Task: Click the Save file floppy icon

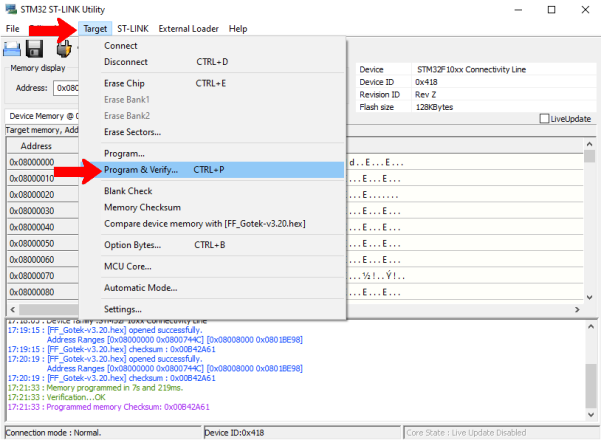Action: click(x=35, y=49)
